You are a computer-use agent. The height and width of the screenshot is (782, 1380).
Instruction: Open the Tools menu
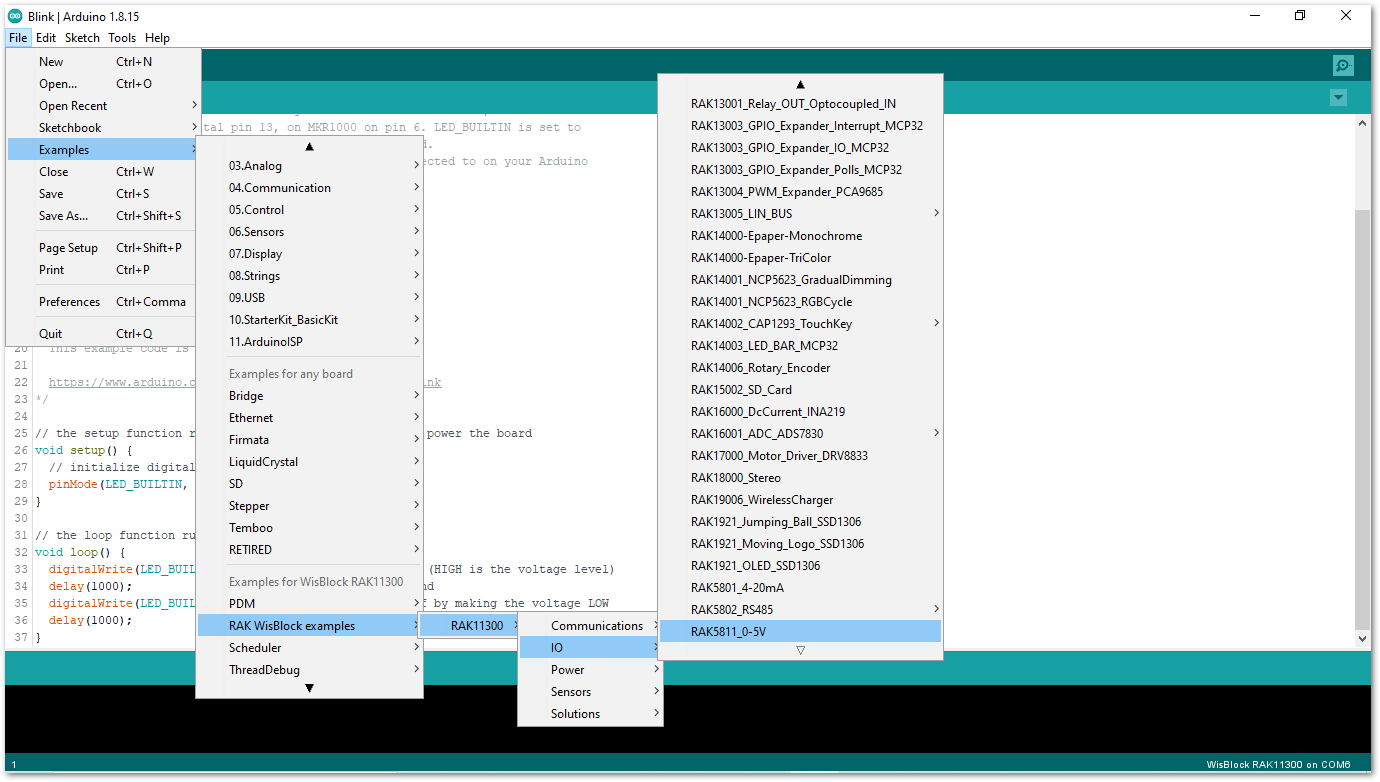pos(122,38)
